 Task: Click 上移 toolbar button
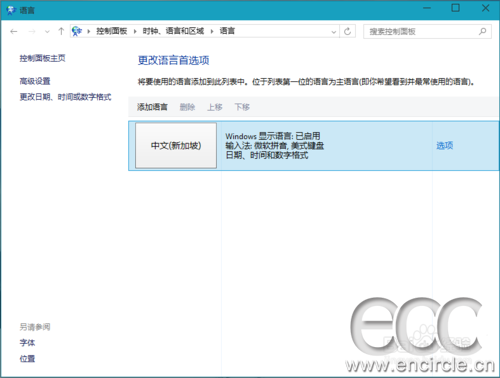(x=215, y=107)
